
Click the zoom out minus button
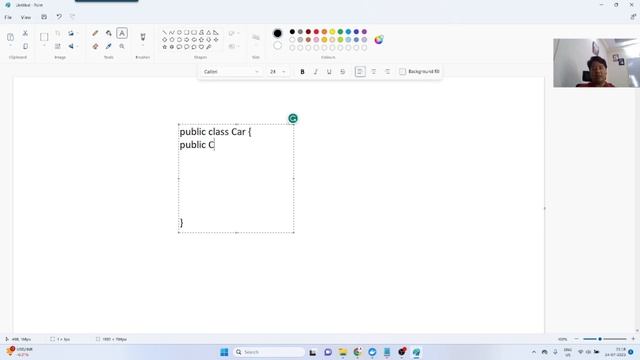576,339
